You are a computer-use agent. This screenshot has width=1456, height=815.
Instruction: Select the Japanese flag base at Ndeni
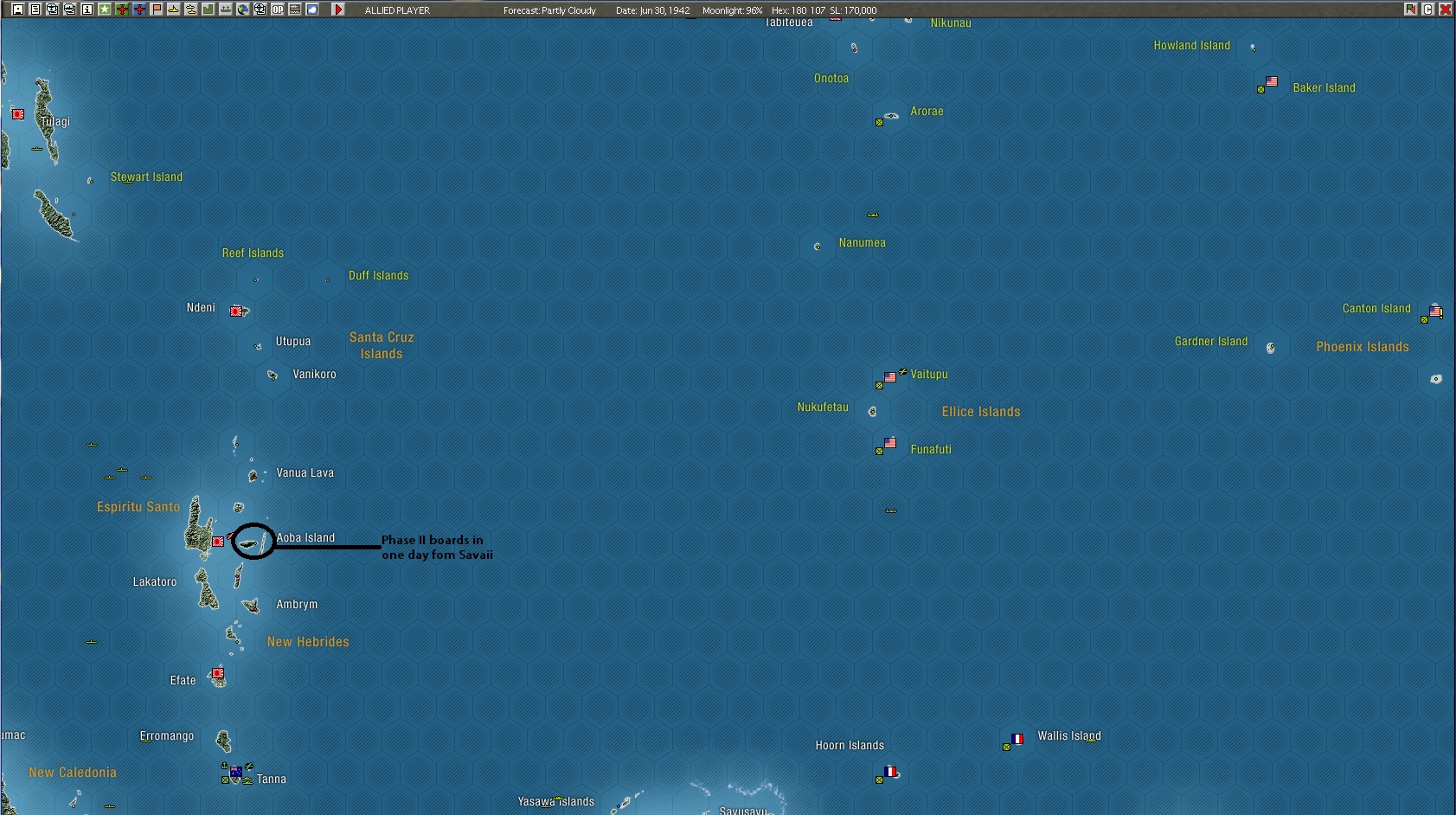point(236,311)
